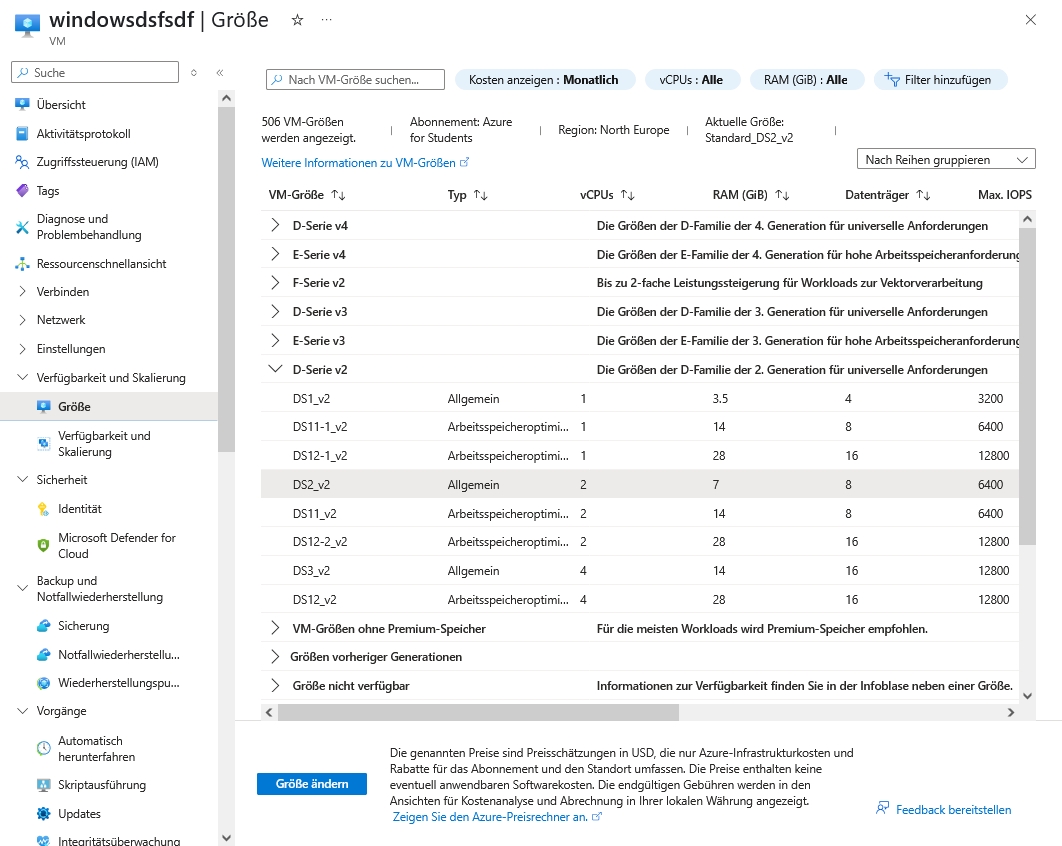
Task: Open Ressourcenschnellansicht in sidebar
Action: (x=101, y=264)
